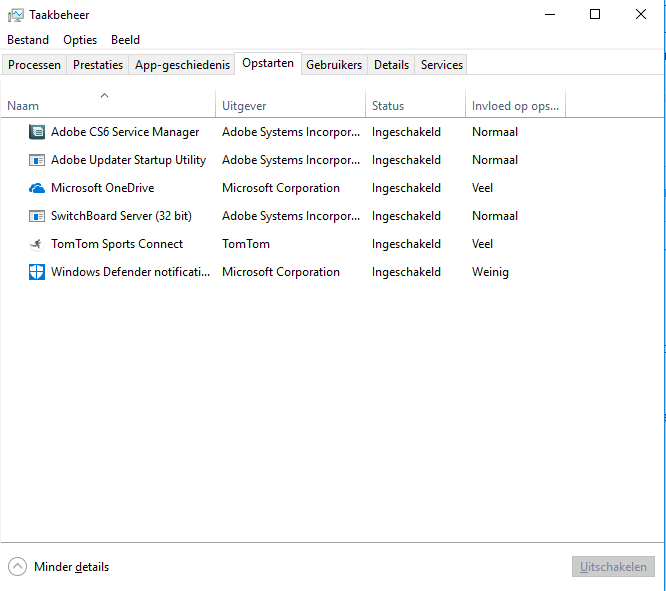Switch to the Prestaties tab

coord(98,65)
